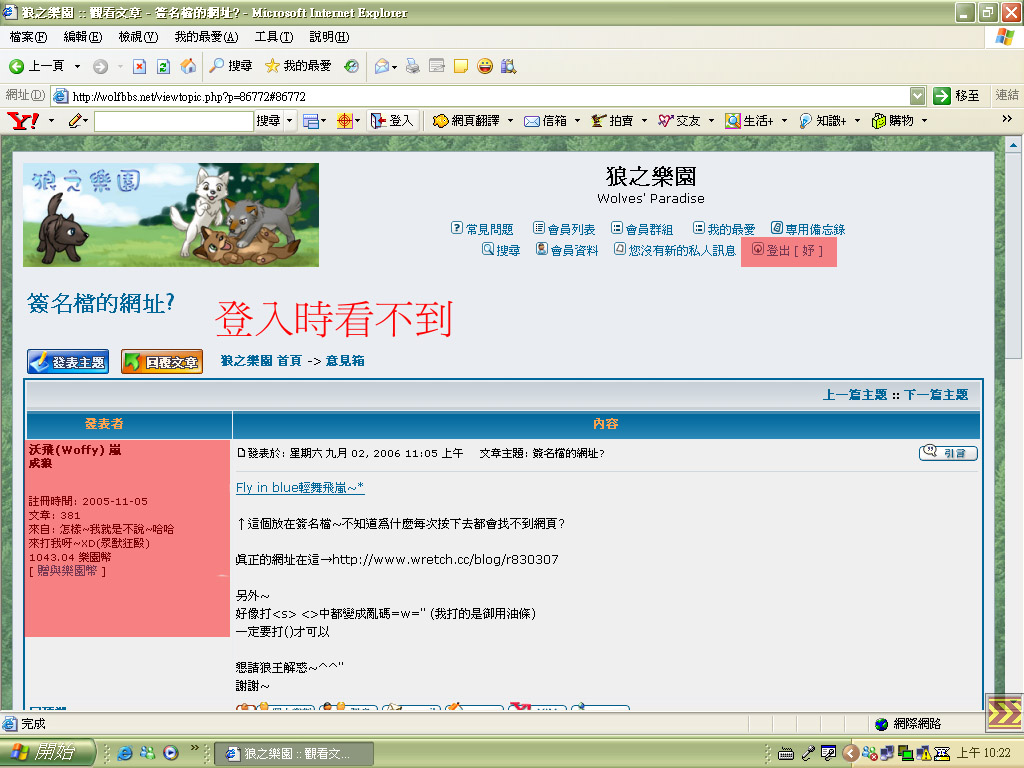Viewport: 1024px width, 768px height.
Task: Click the IE Stop loading button
Action: coord(139,66)
